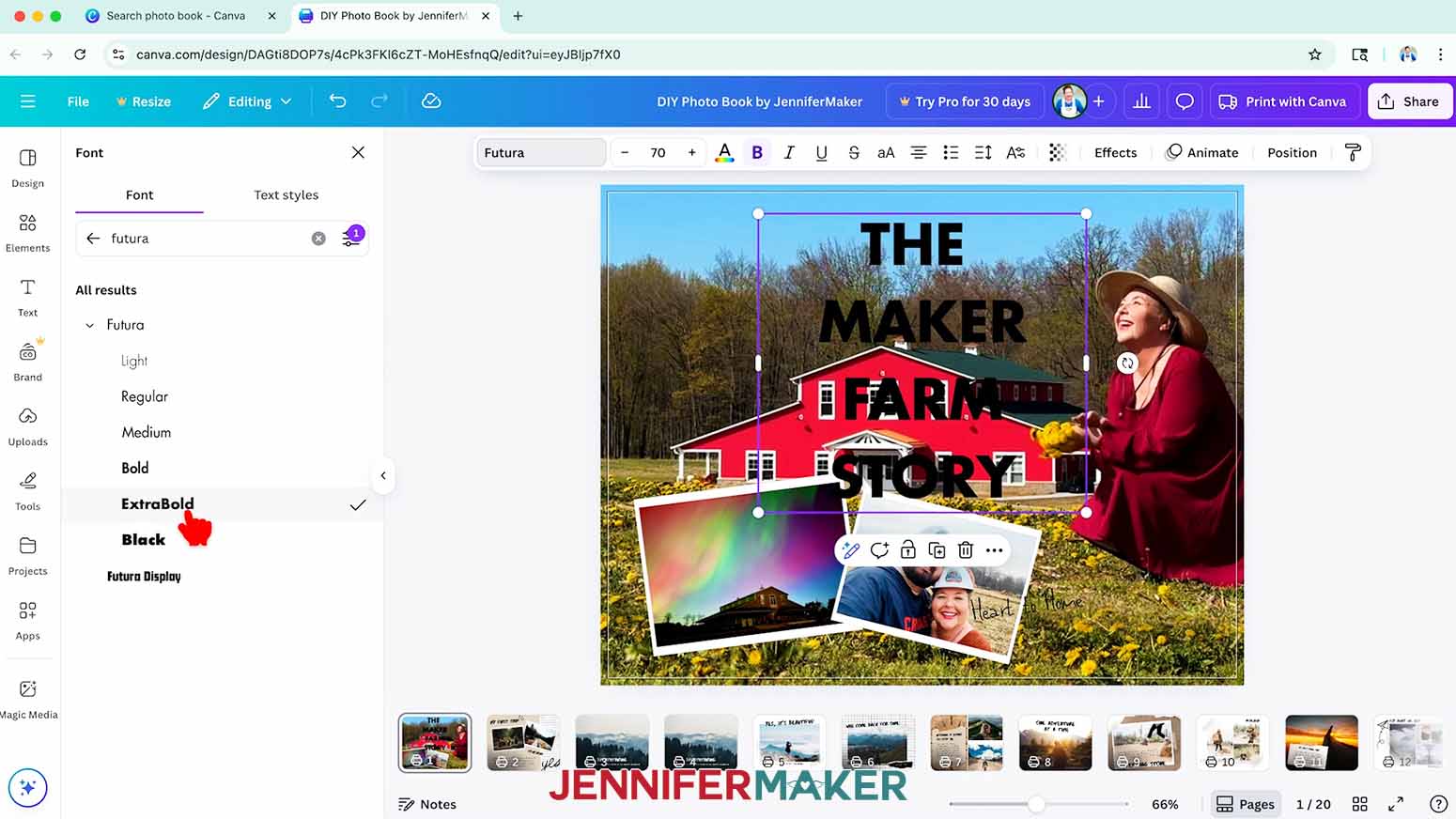Image resolution: width=1456 pixels, height=819 pixels.
Task: Open the Notes panel
Action: (427, 804)
